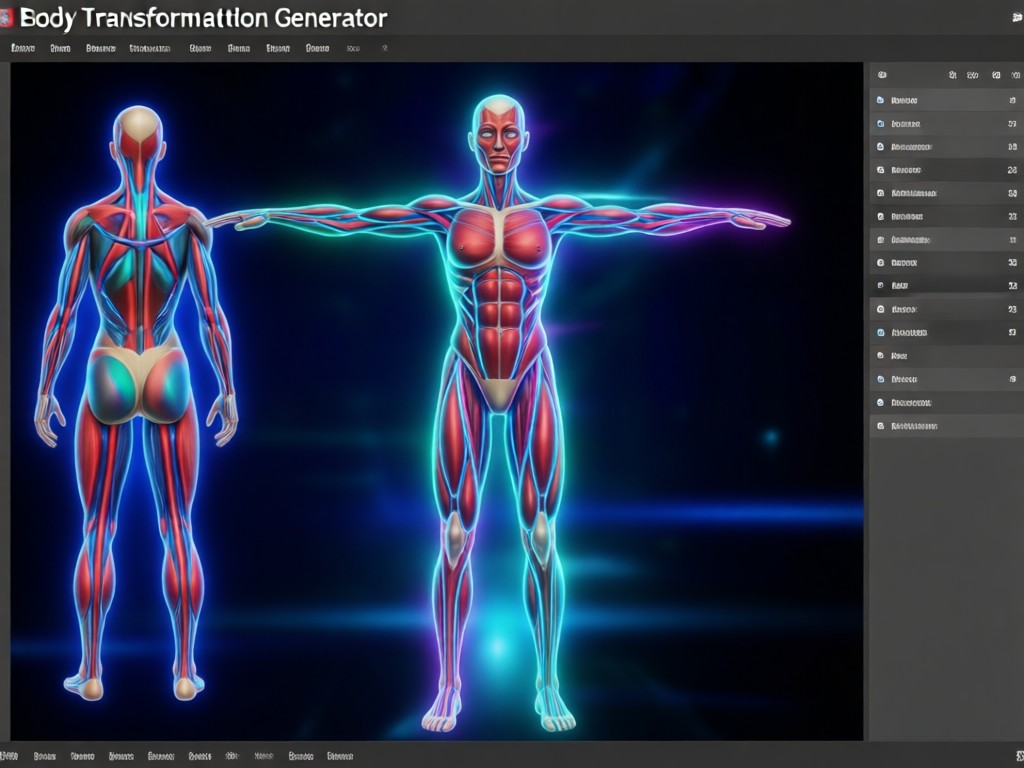Click the head of the front-view figure
The height and width of the screenshot is (768, 1024).
click(x=498, y=134)
